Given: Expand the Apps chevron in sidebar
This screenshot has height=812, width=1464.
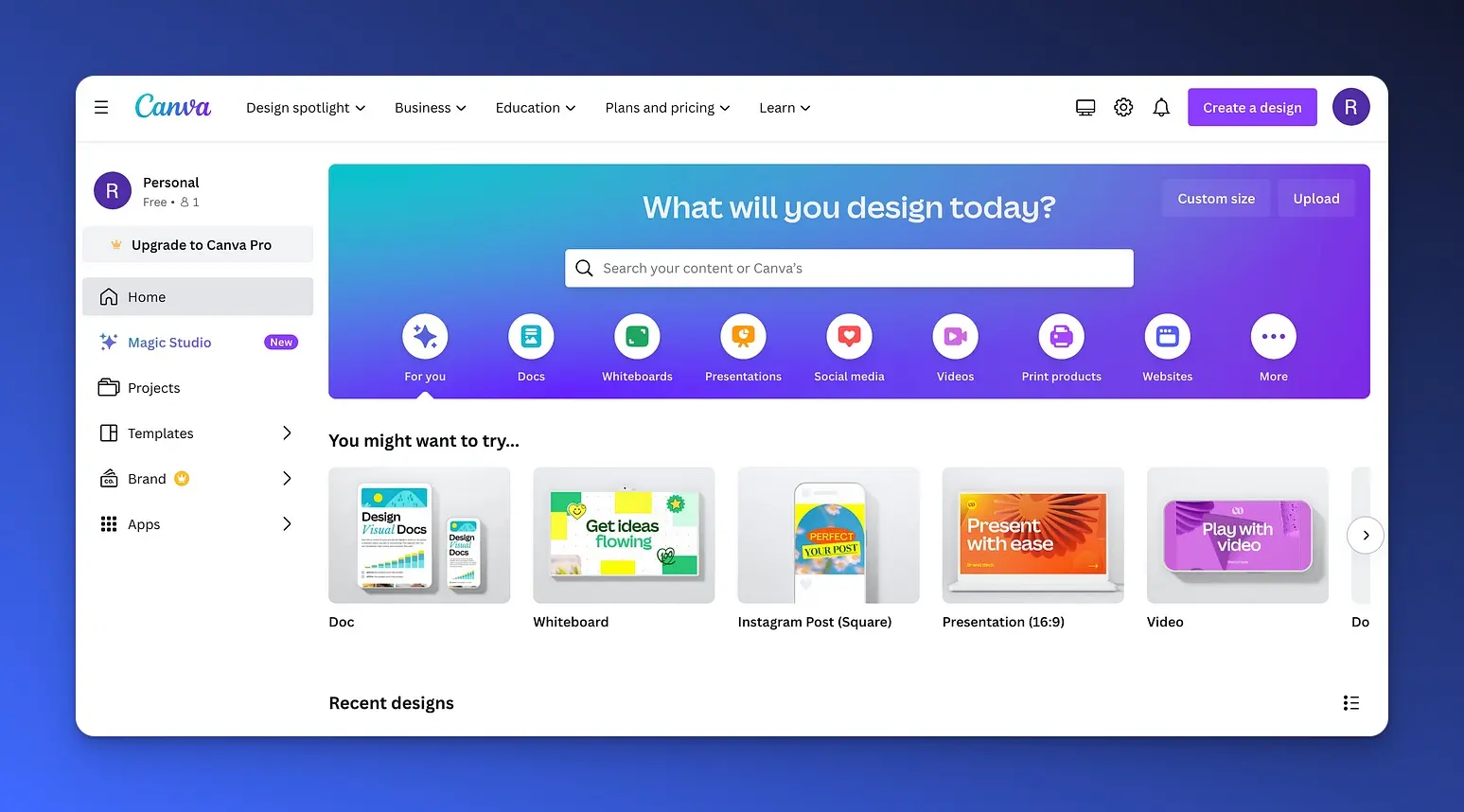Looking at the screenshot, I should pyautogui.click(x=287, y=524).
